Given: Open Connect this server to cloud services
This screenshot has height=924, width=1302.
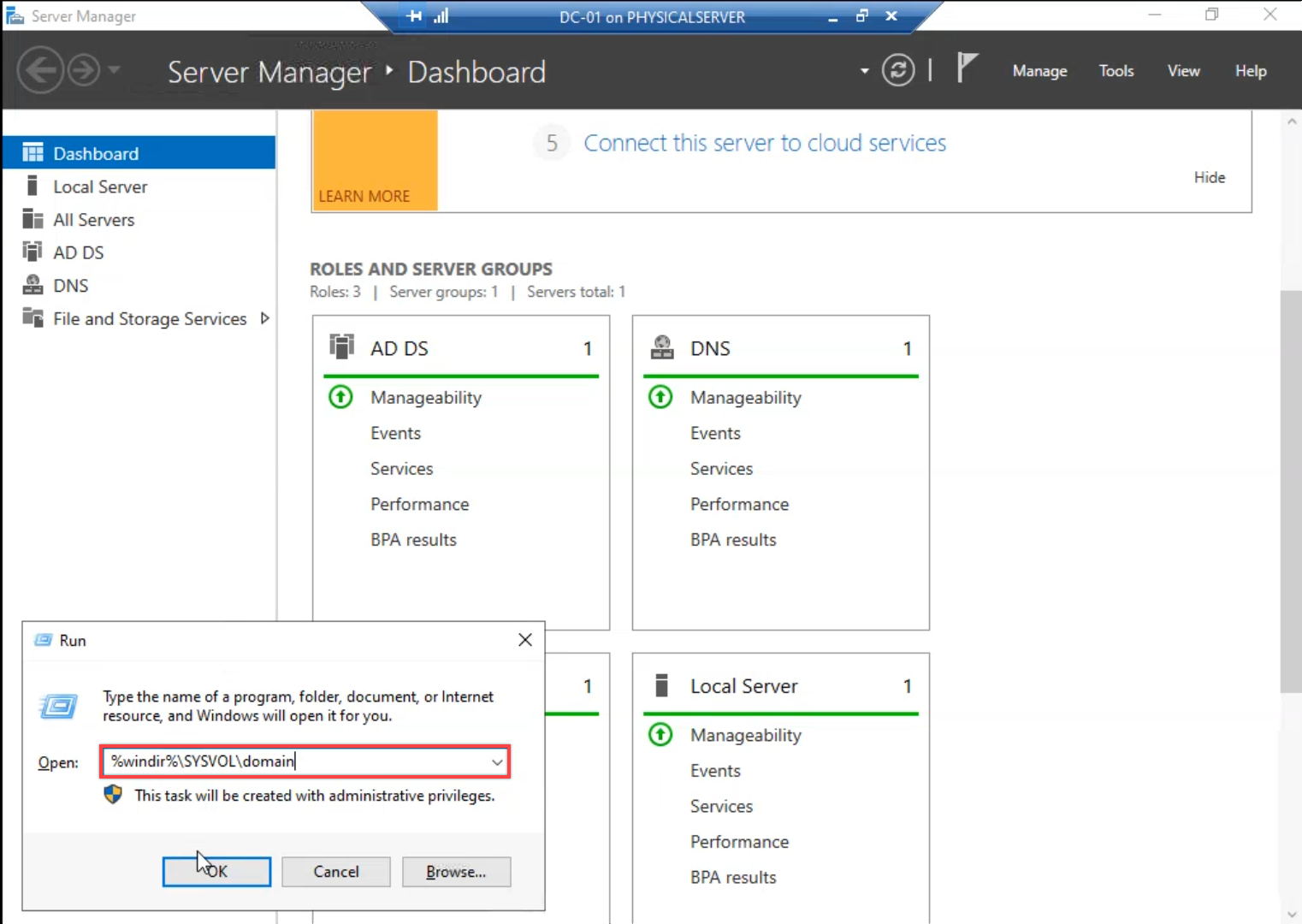Looking at the screenshot, I should pyautogui.click(x=765, y=143).
